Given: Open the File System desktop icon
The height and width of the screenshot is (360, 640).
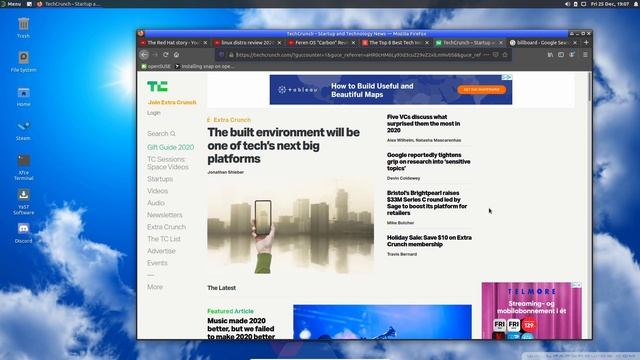Looking at the screenshot, I should [x=23, y=61].
